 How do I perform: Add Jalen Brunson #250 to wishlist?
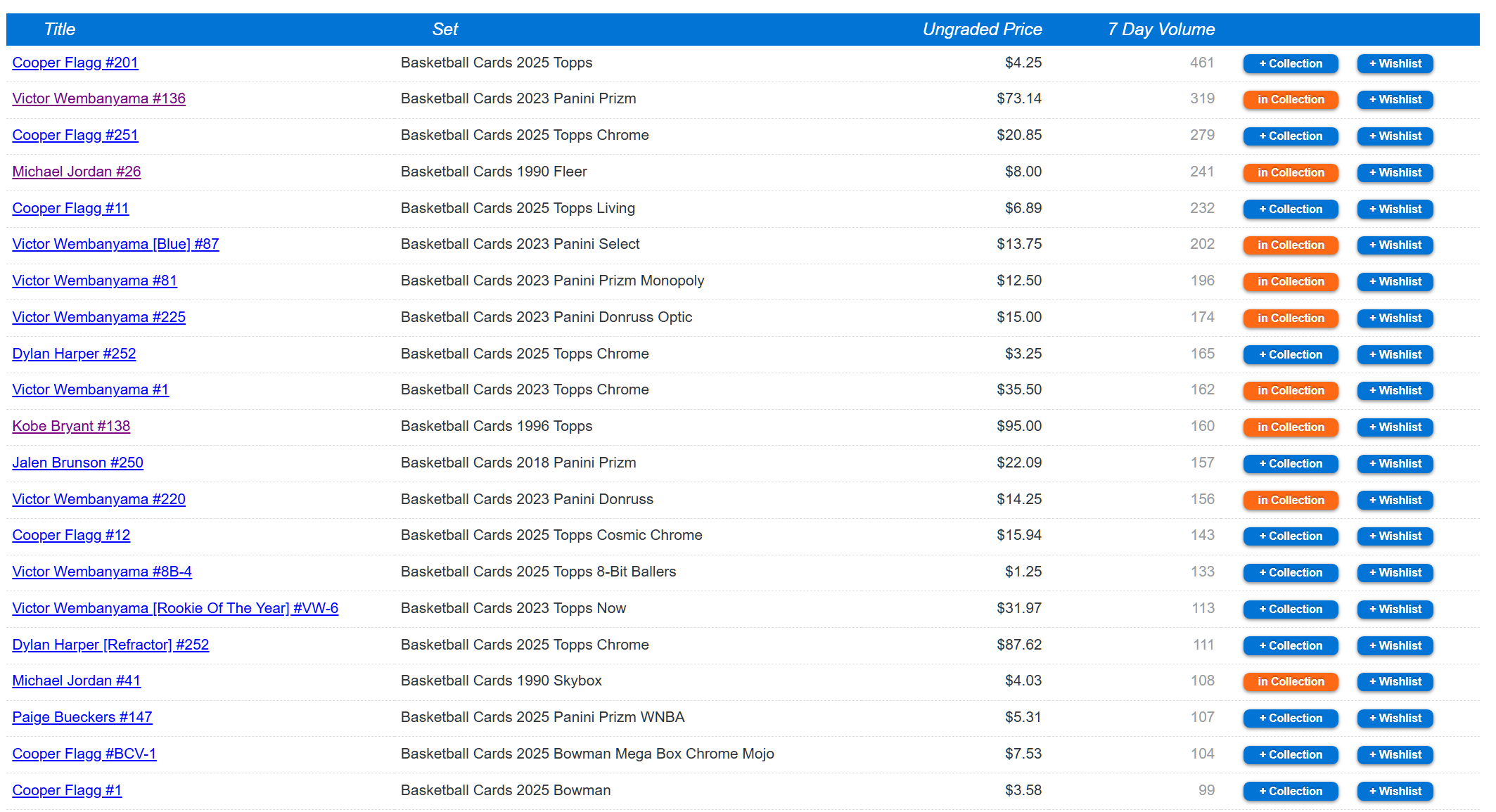pos(1395,464)
